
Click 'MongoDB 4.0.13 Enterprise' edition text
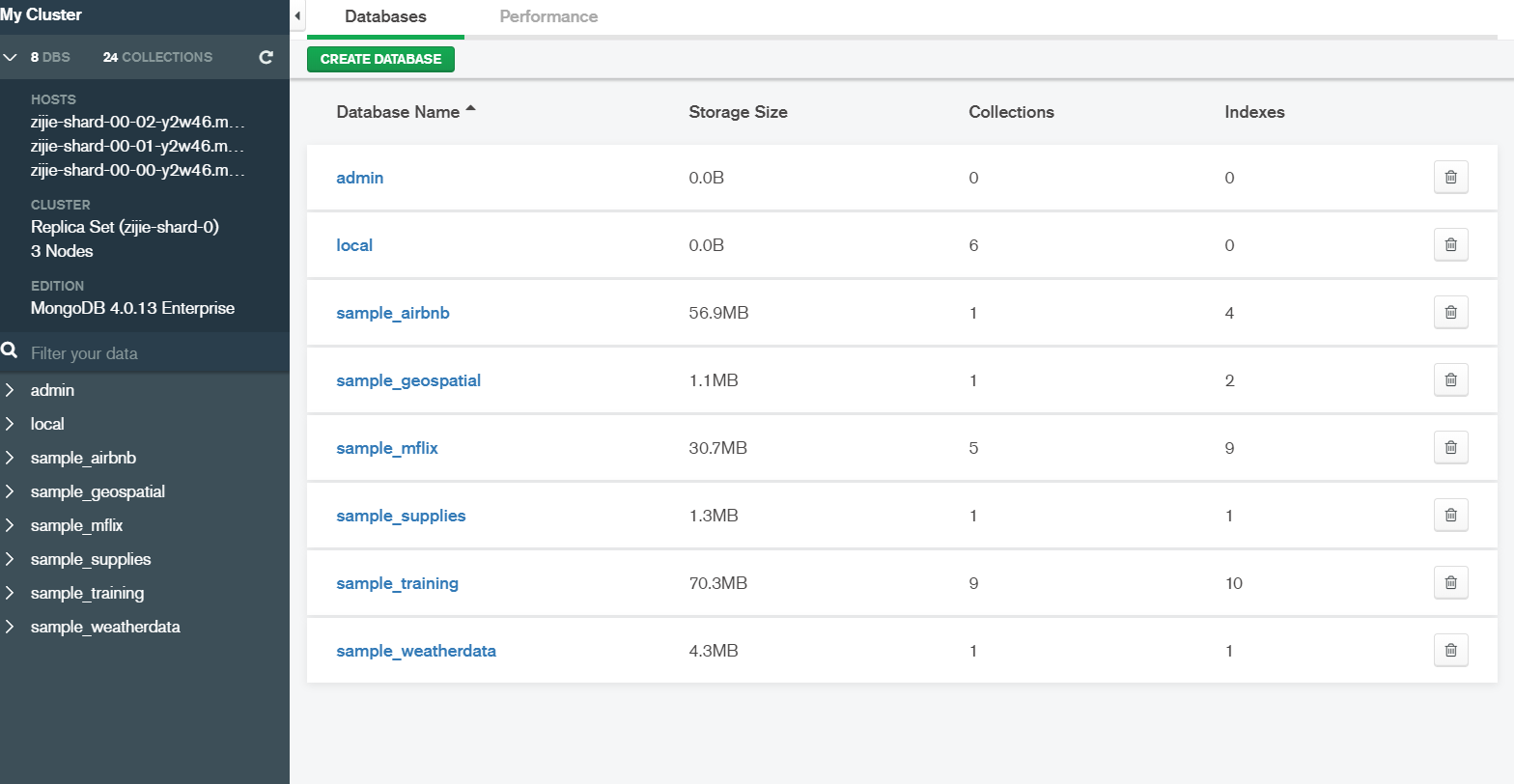132,308
